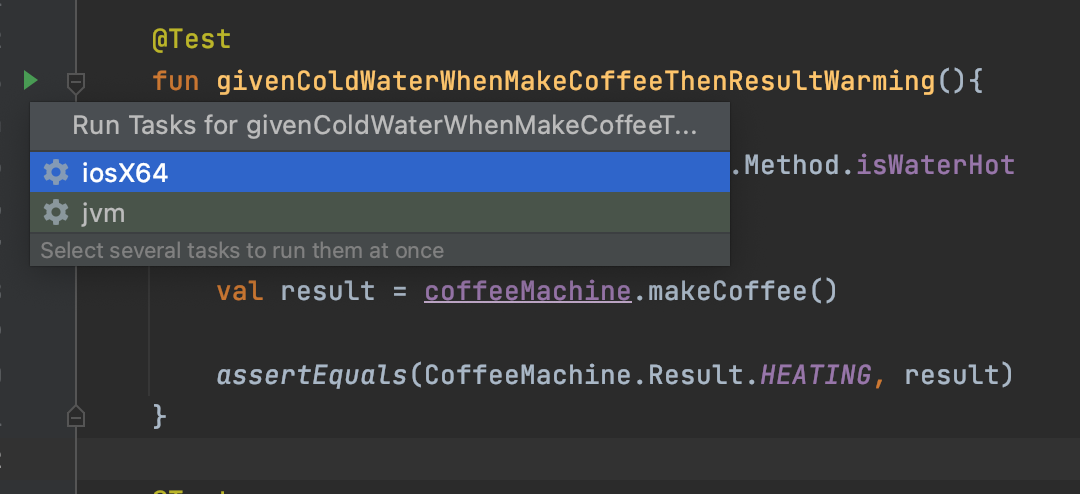
Task: Click the "Run Tasks for" popup header
Action: pos(384,126)
